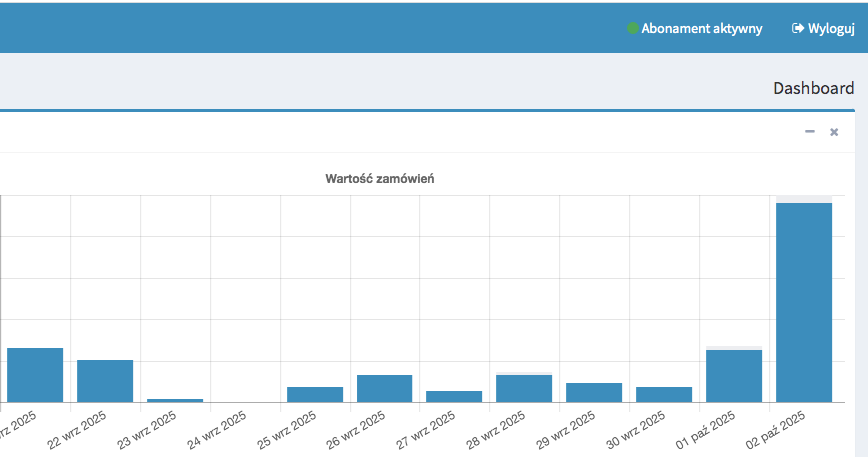Click the bar for 22 wrz 2025

105,381
